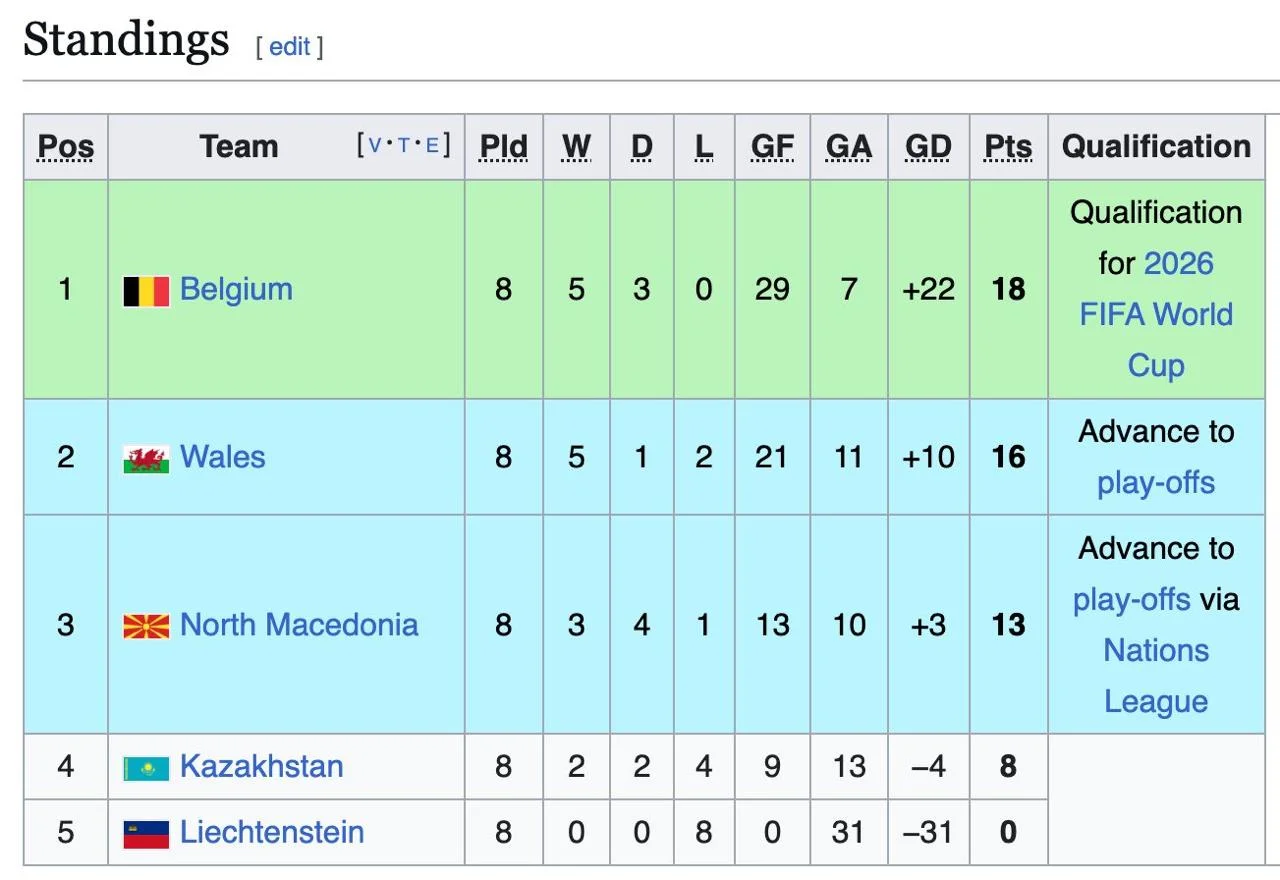Visit the Liechtenstein team page
This screenshot has height=880, width=1280.
pos(272,833)
